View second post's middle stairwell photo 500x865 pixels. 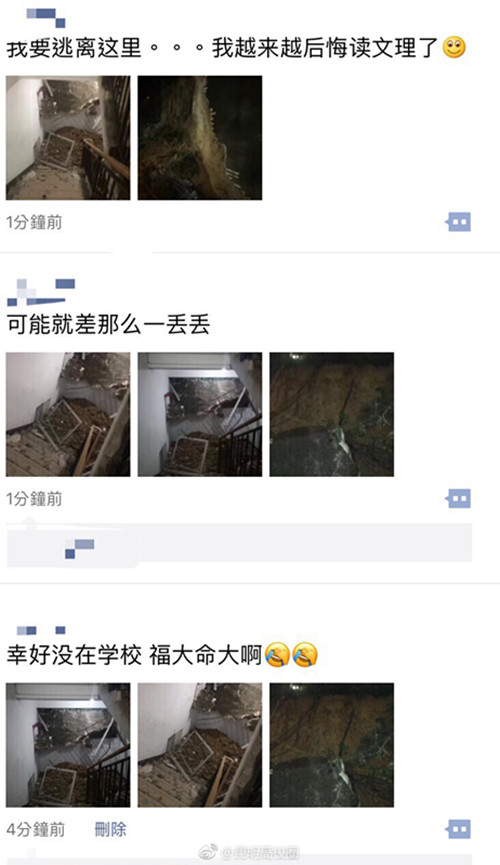coord(200,414)
